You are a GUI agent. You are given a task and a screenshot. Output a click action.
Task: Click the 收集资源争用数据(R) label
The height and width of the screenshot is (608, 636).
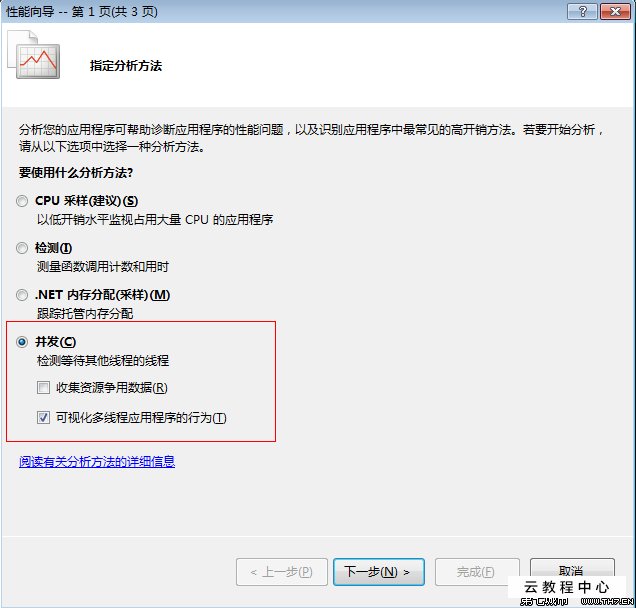click(112, 388)
